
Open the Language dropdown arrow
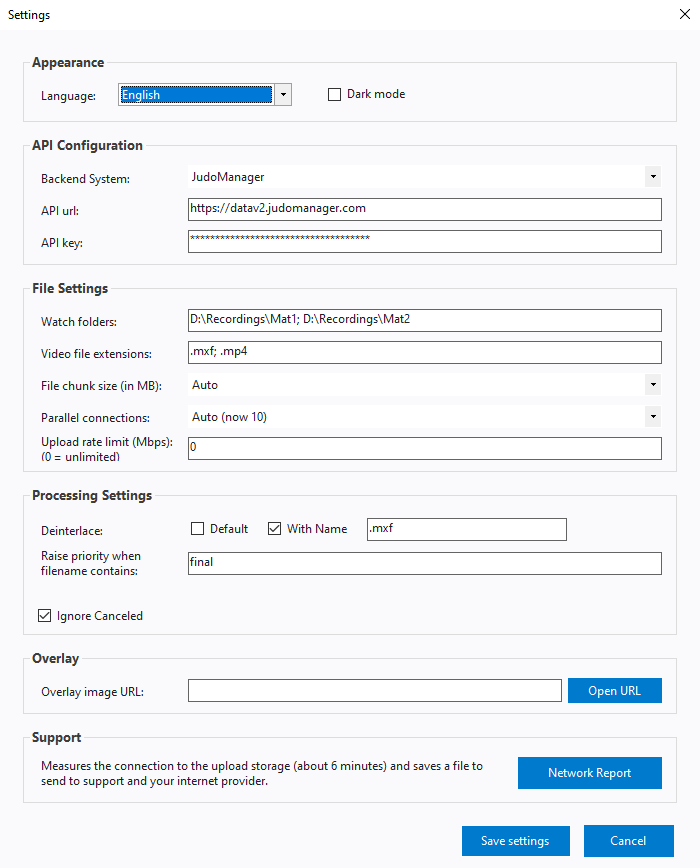[283, 95]
